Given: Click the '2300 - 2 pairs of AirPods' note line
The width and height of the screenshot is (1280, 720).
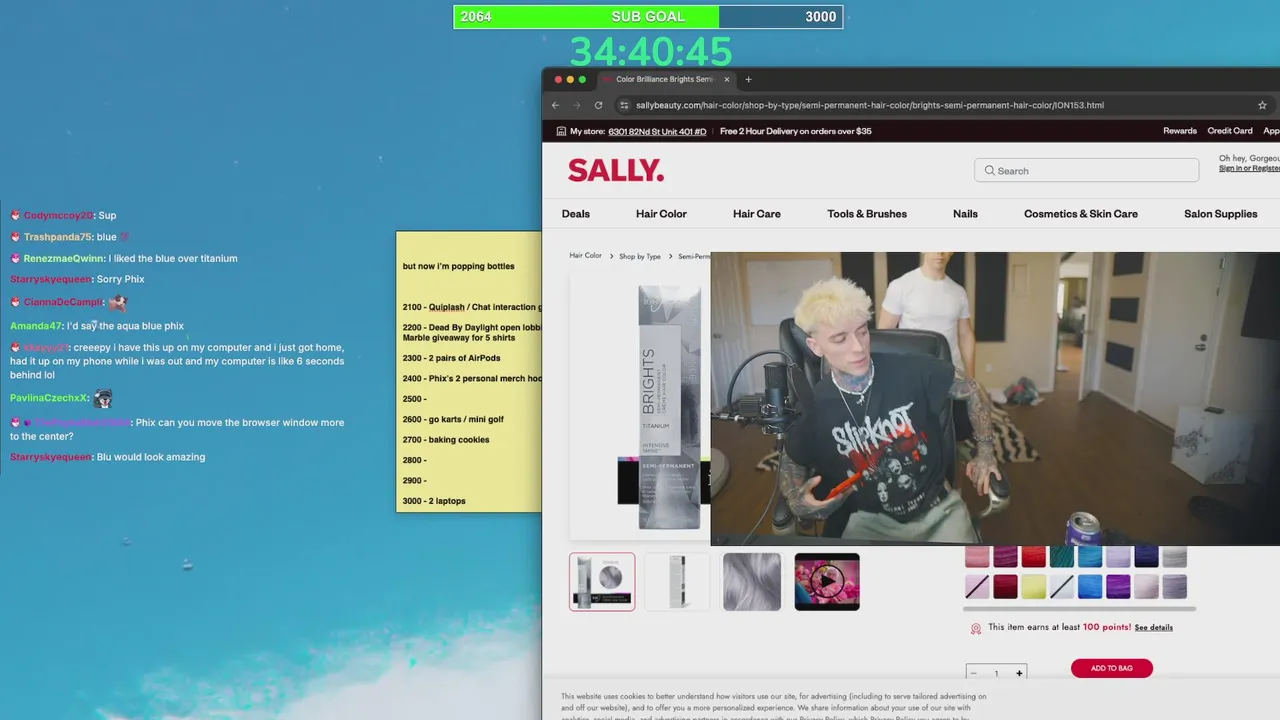Looking at the screenshot, I should click(x=451, y=358).
